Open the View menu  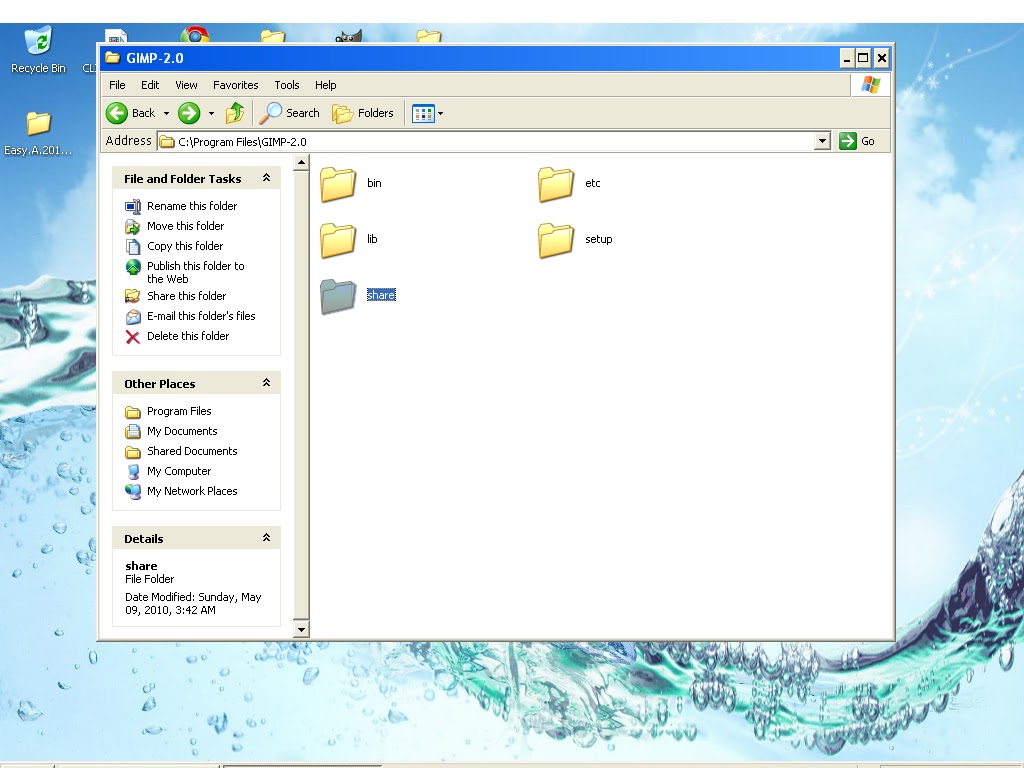coord(185,85)
